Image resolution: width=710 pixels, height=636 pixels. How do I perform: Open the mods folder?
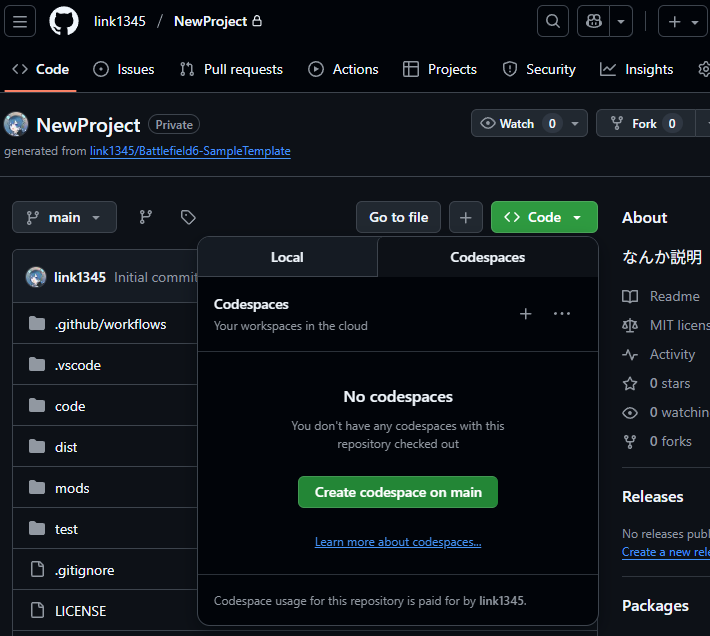[x=72, y=488]
